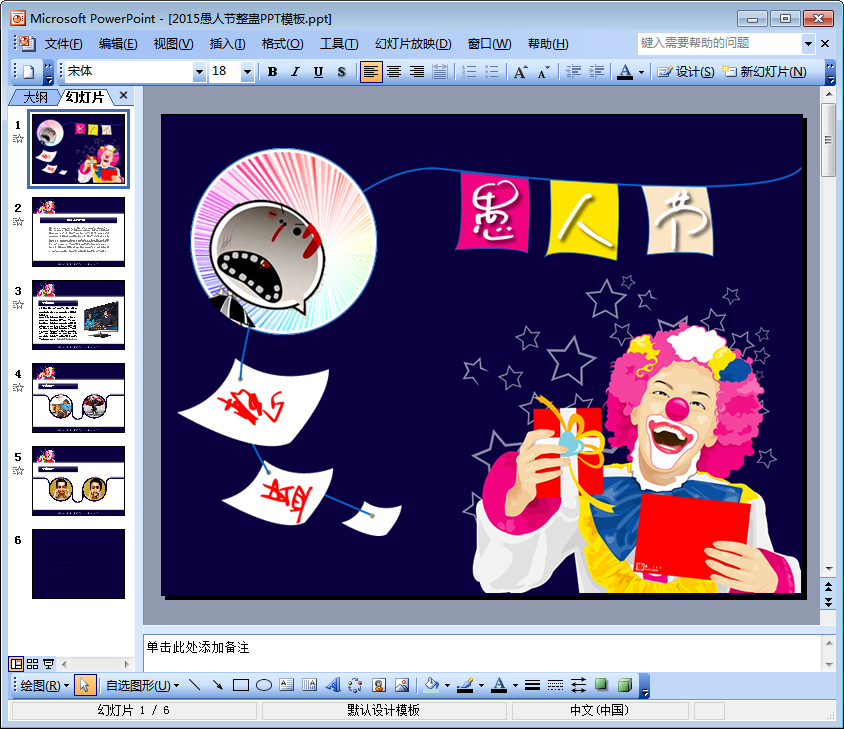The height and width of the screenshot is (729, 844).
Task: Switch to Normal view icon
Action: 17,664
